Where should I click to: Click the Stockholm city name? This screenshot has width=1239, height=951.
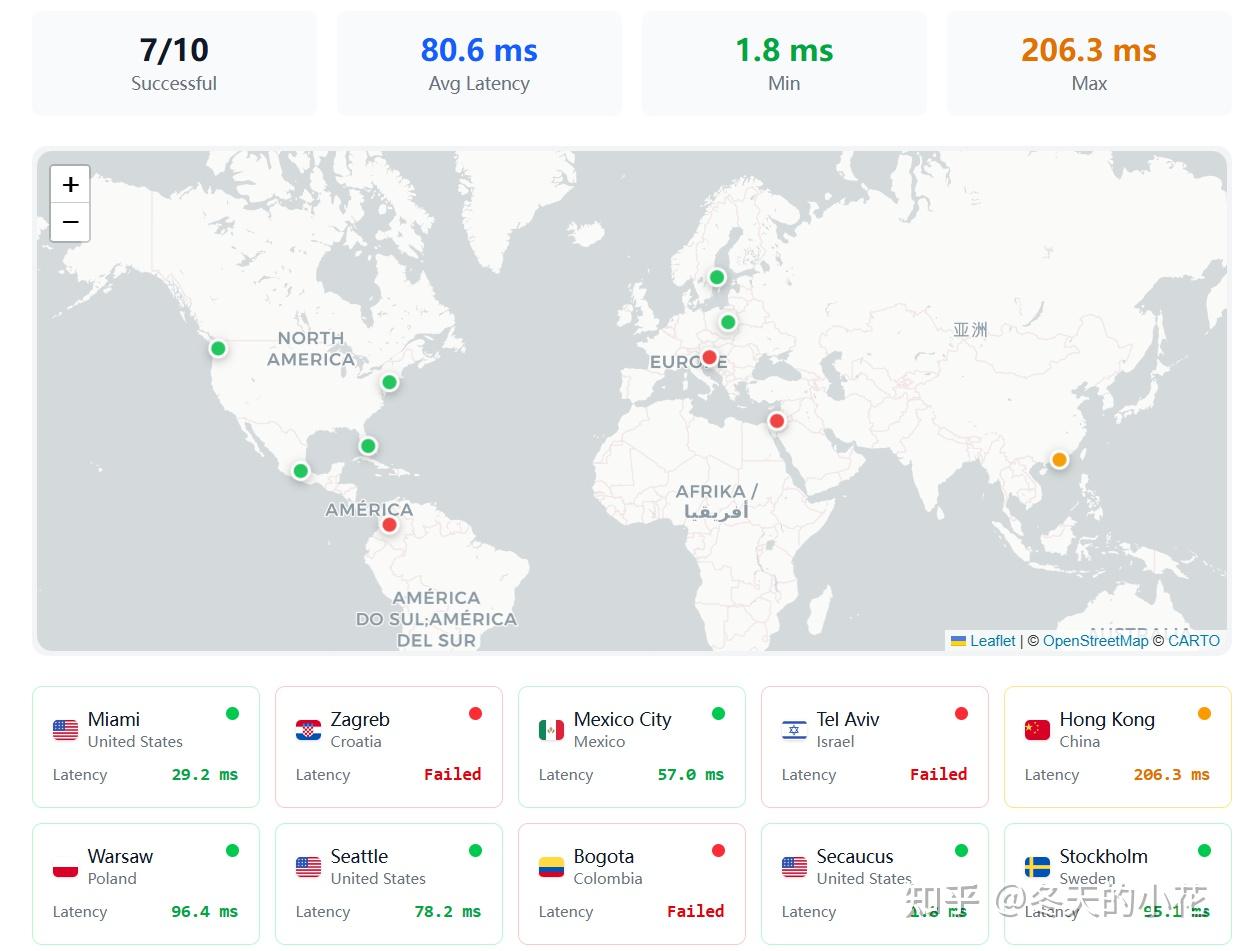coord(1103,856)
